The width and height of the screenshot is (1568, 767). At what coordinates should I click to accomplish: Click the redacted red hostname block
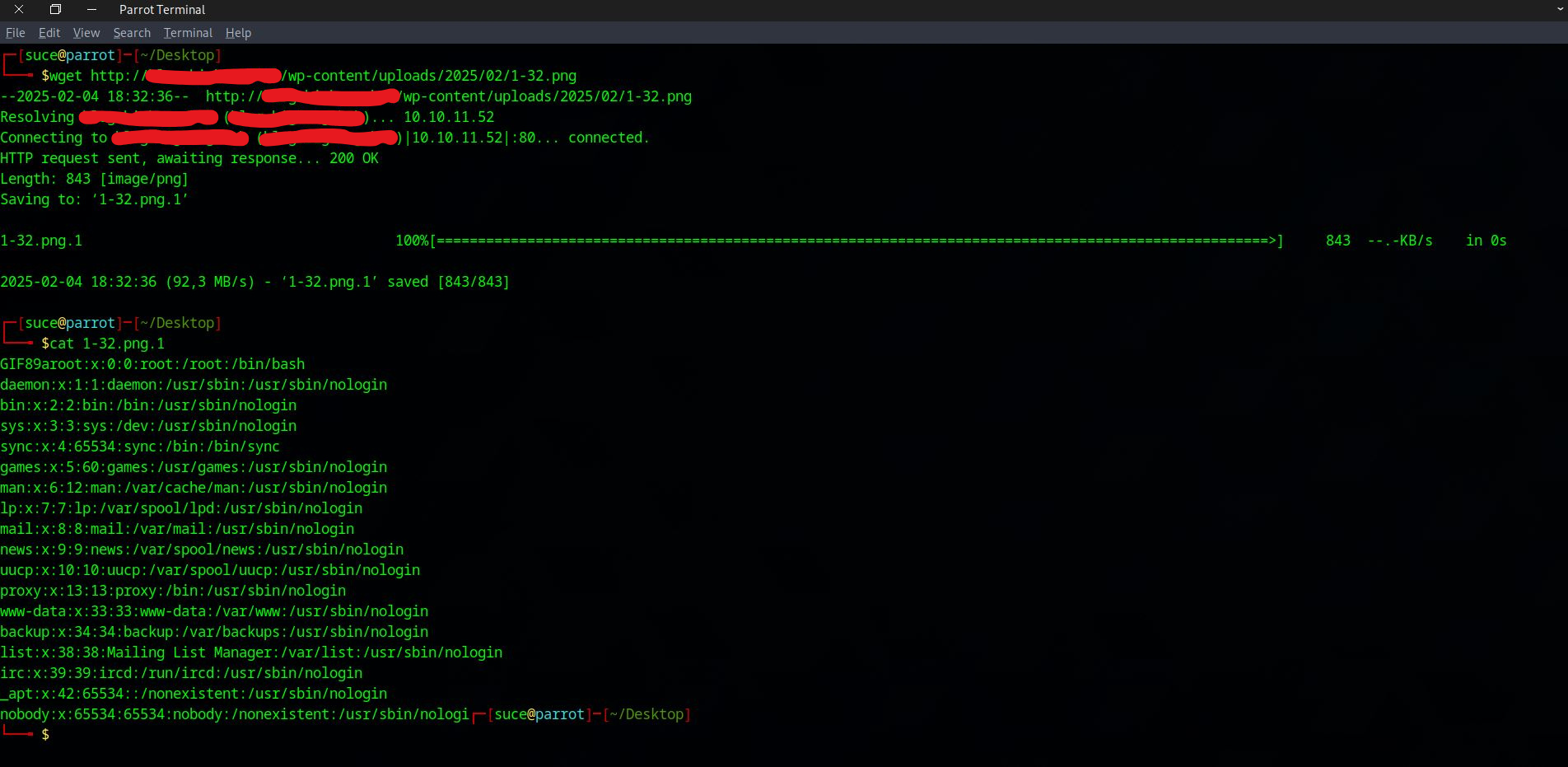point(148,116)
